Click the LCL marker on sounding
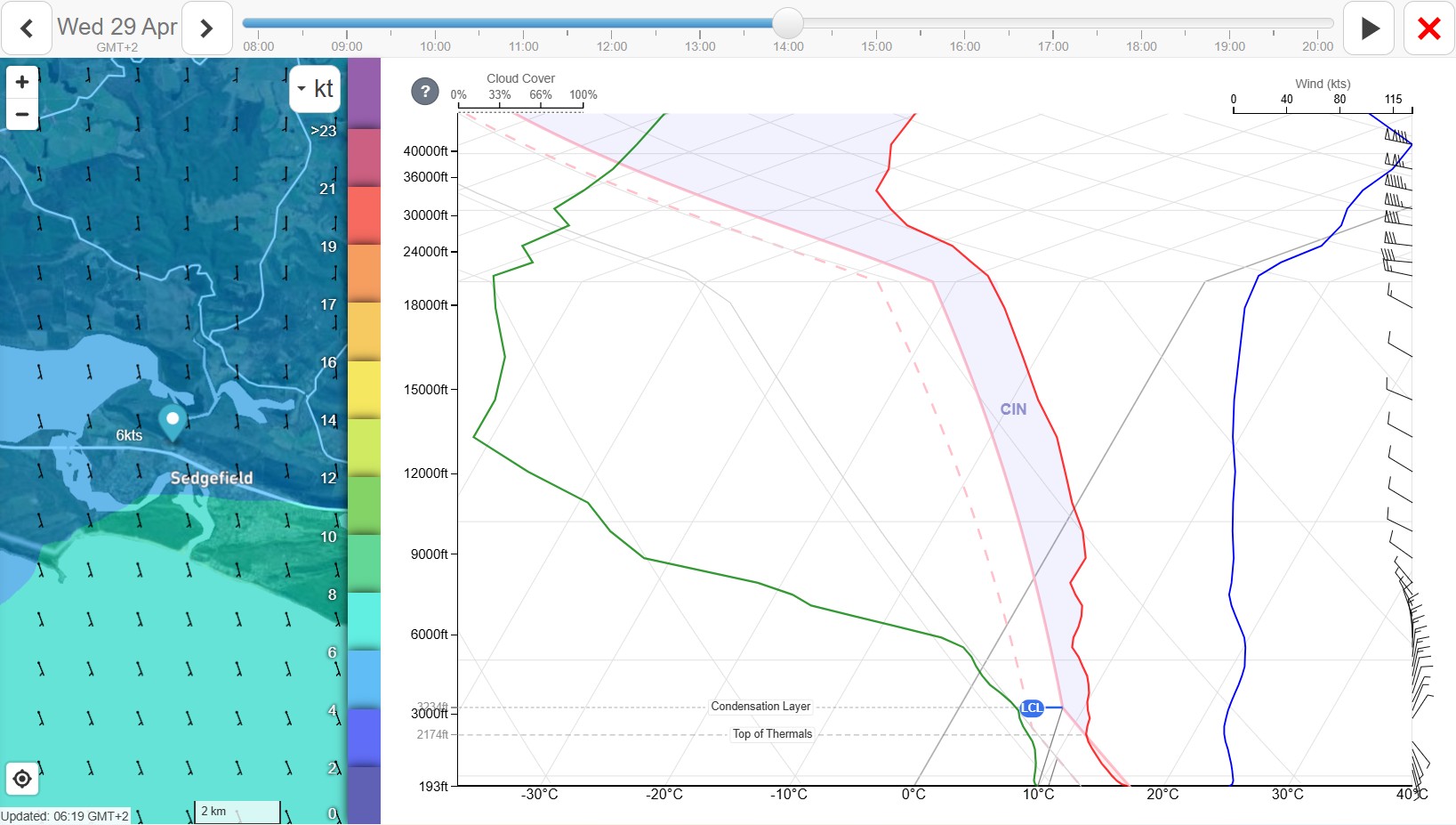The height and width of the screenshot is (825, 1456). click(1032, 708)
